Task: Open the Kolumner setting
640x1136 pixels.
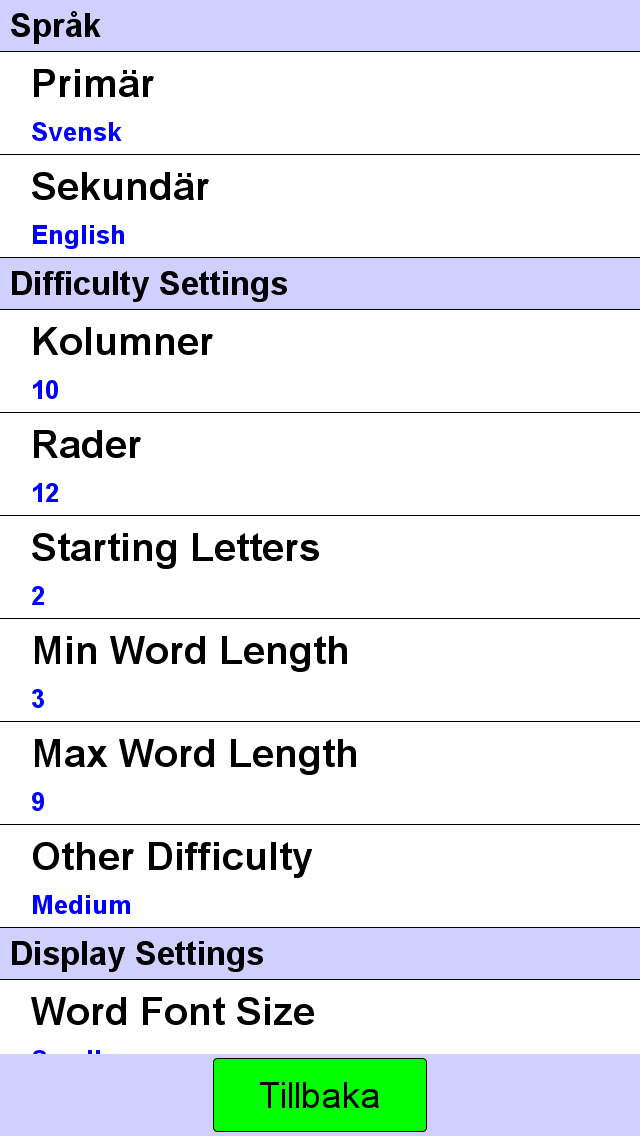Action: [x=320, y=361]
